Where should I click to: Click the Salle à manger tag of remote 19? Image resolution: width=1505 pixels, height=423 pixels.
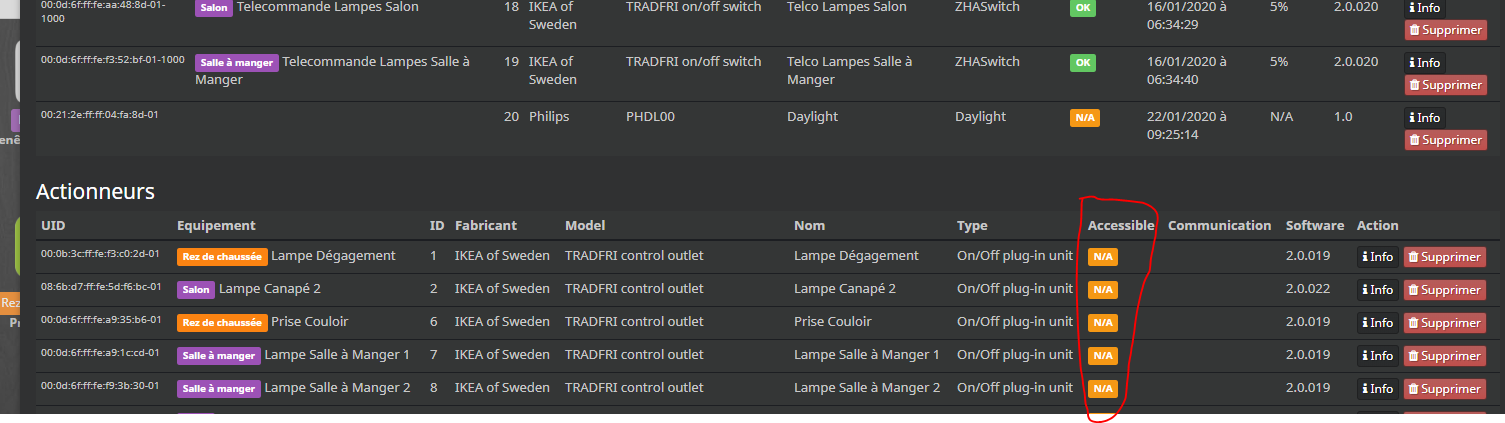237,62
